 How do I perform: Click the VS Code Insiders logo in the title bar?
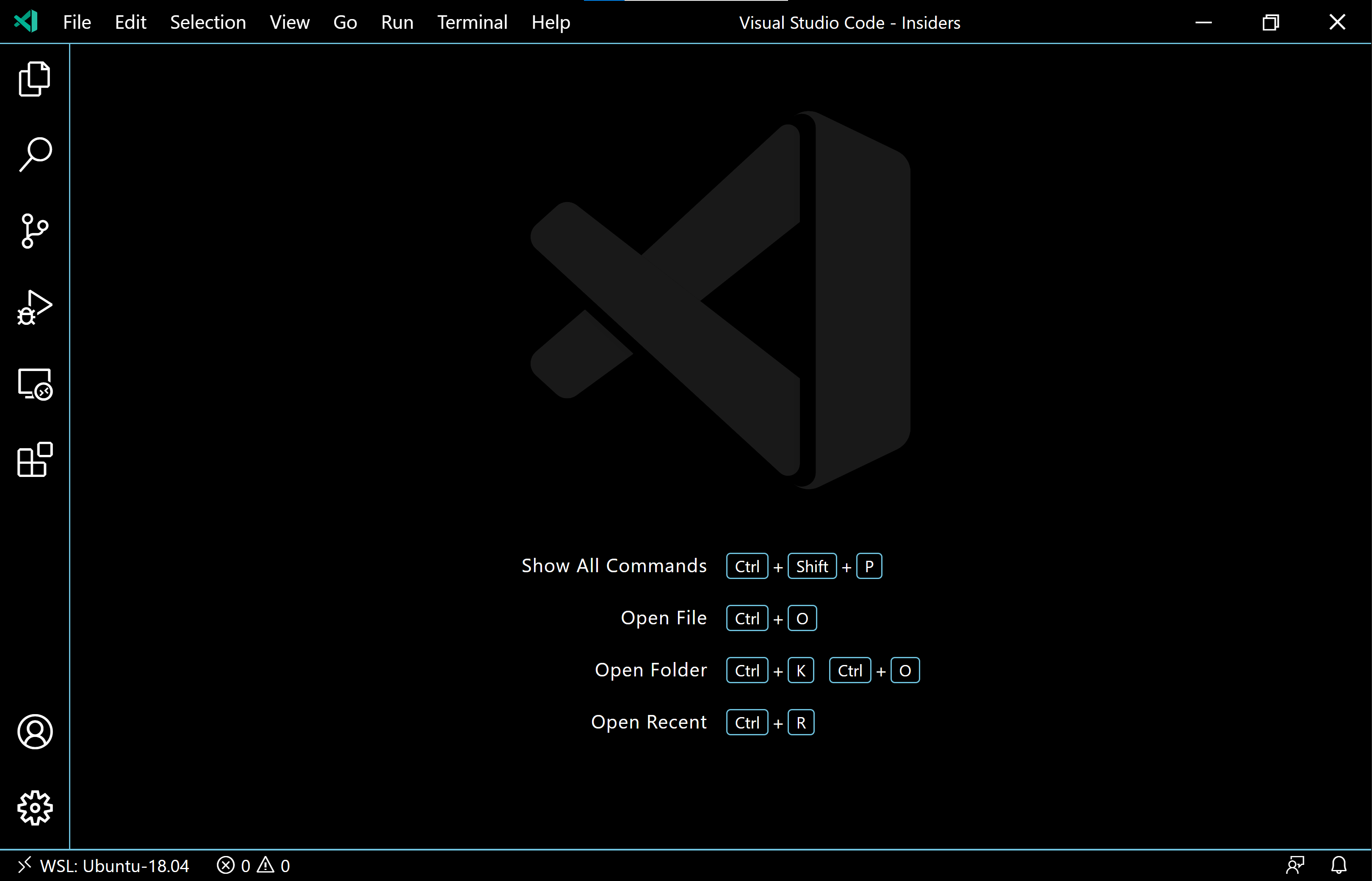click(x=26, y=22)
